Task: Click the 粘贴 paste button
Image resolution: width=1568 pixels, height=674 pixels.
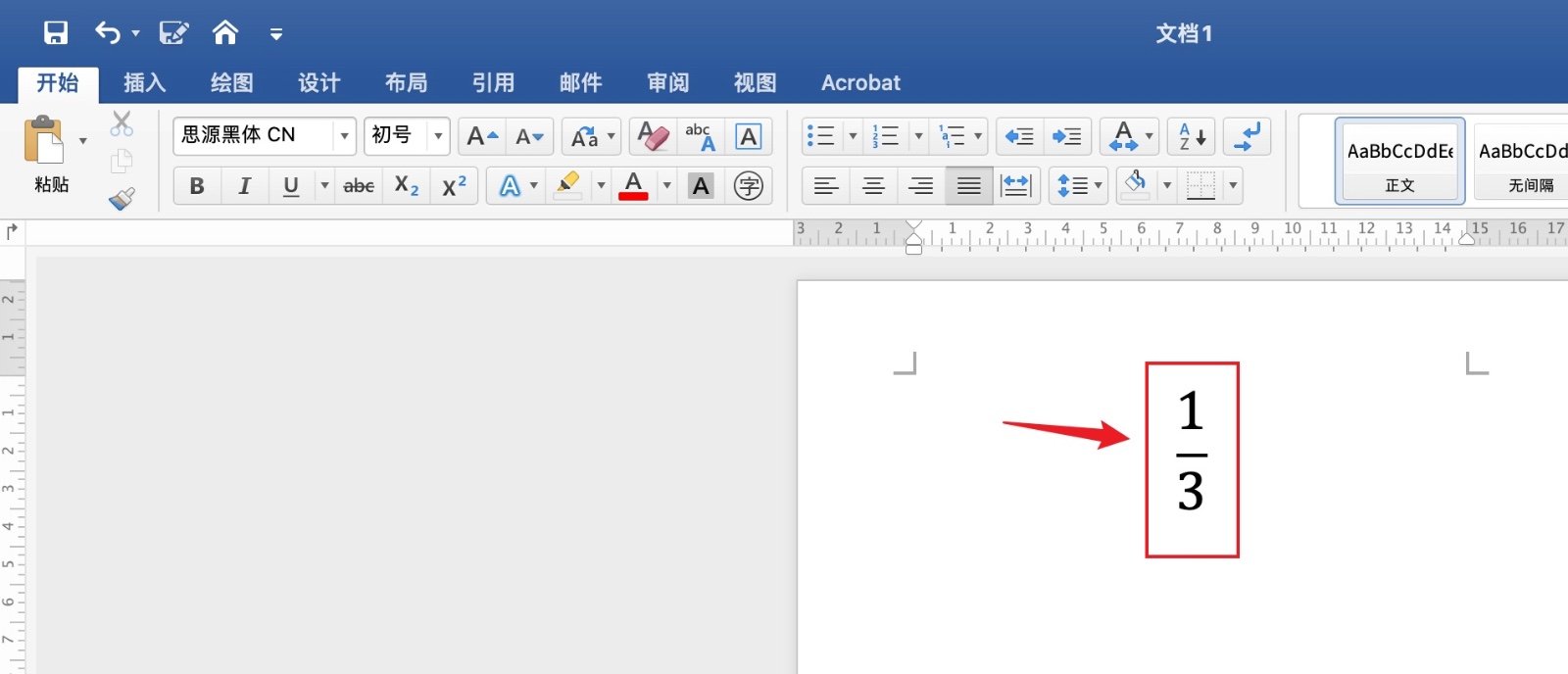Action: (x=45, y=154)
